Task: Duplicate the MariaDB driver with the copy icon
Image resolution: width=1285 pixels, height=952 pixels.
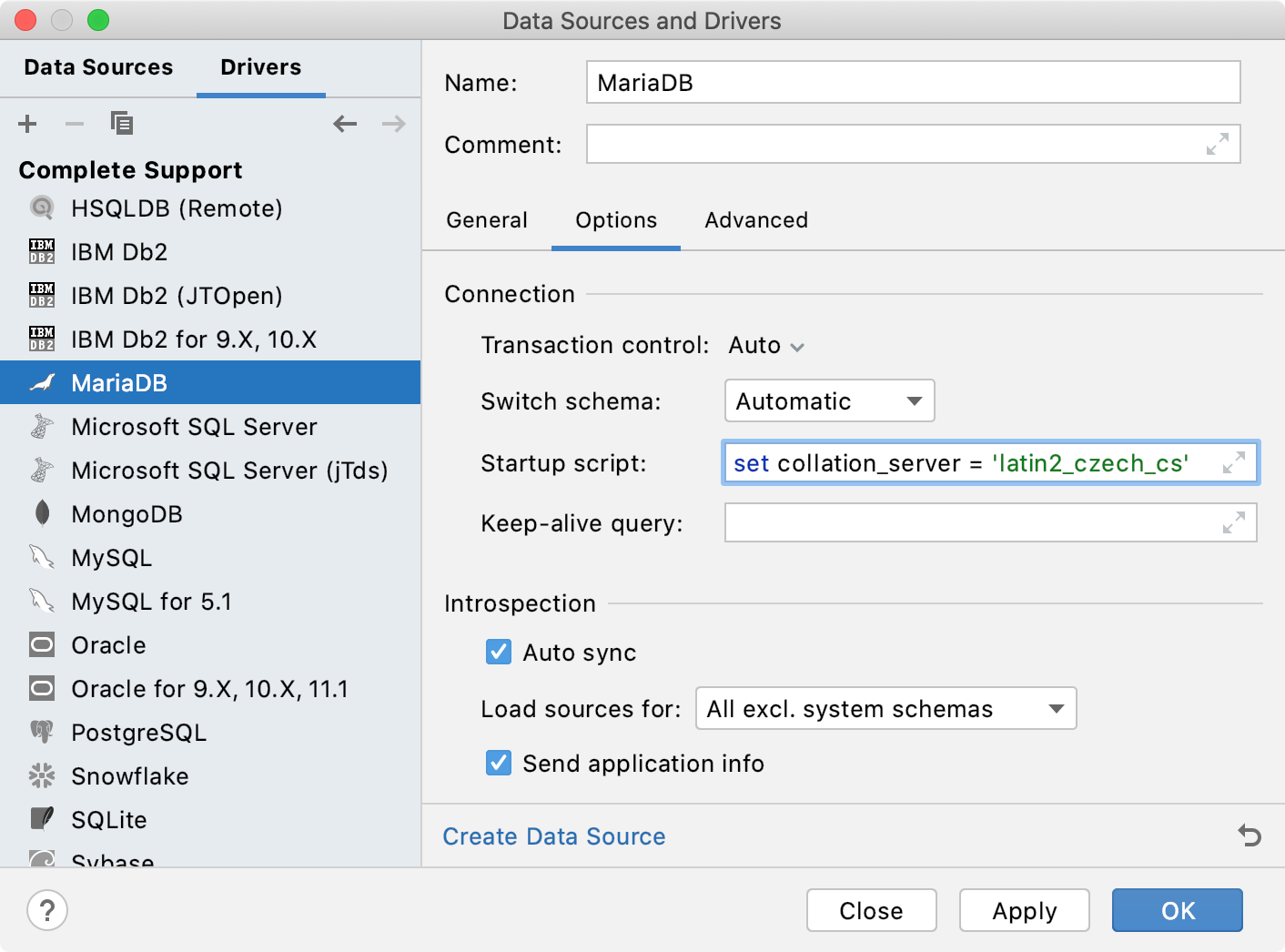Action: [122, 123]
